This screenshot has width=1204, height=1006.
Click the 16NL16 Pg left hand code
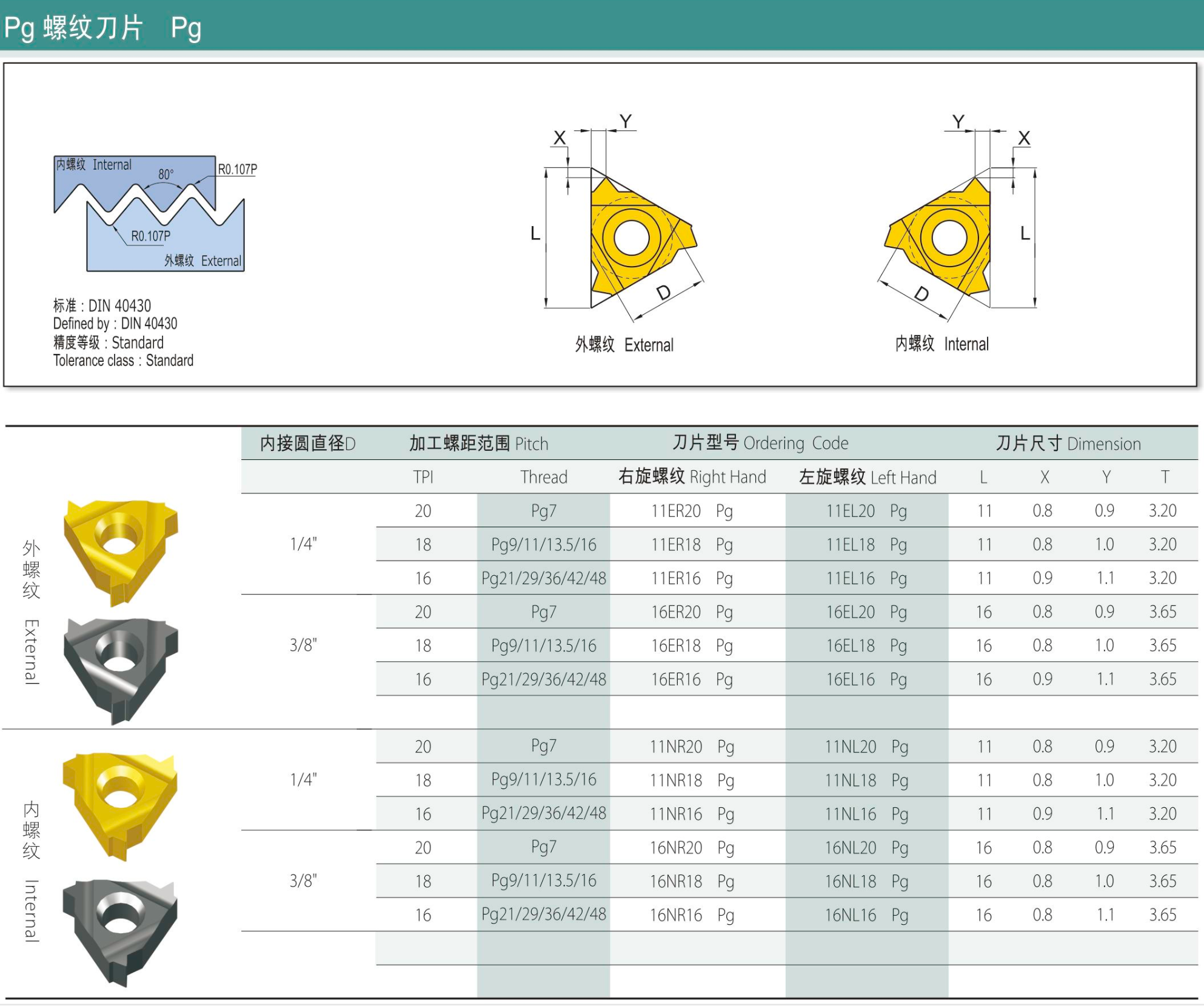click(x=866, y=915)
